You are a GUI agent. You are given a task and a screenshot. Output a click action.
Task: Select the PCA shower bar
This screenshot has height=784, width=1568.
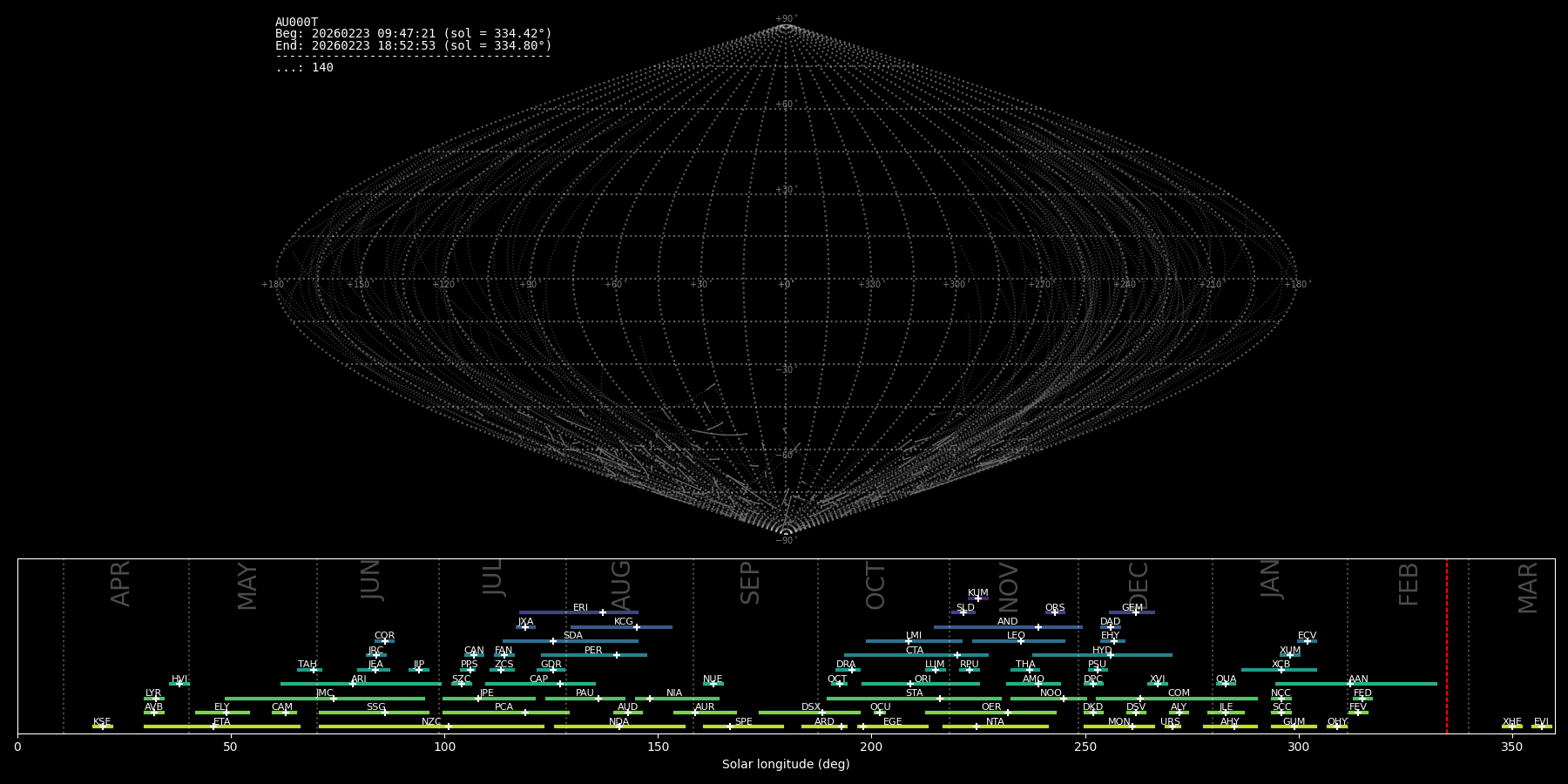(x=505, y=713)
